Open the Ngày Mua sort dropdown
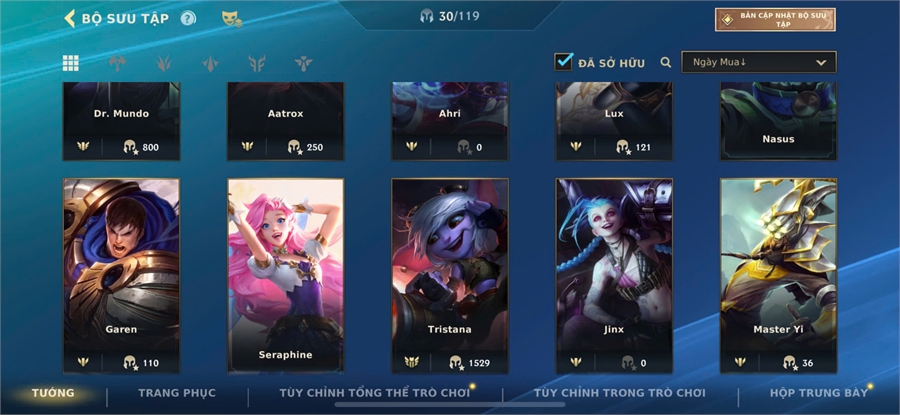The width and height of the screenshot is (900, 415). tap(758, 62)
